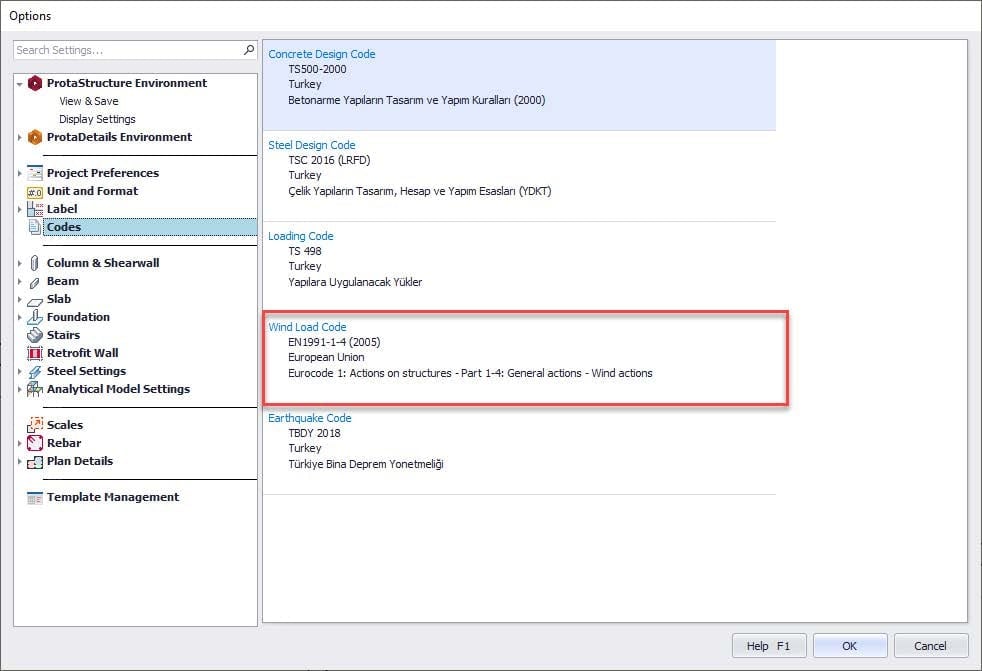The width and height of the screenshot is (982, 671).
Task: Click the TBDY 2018 code name
Action: (314, 432)
